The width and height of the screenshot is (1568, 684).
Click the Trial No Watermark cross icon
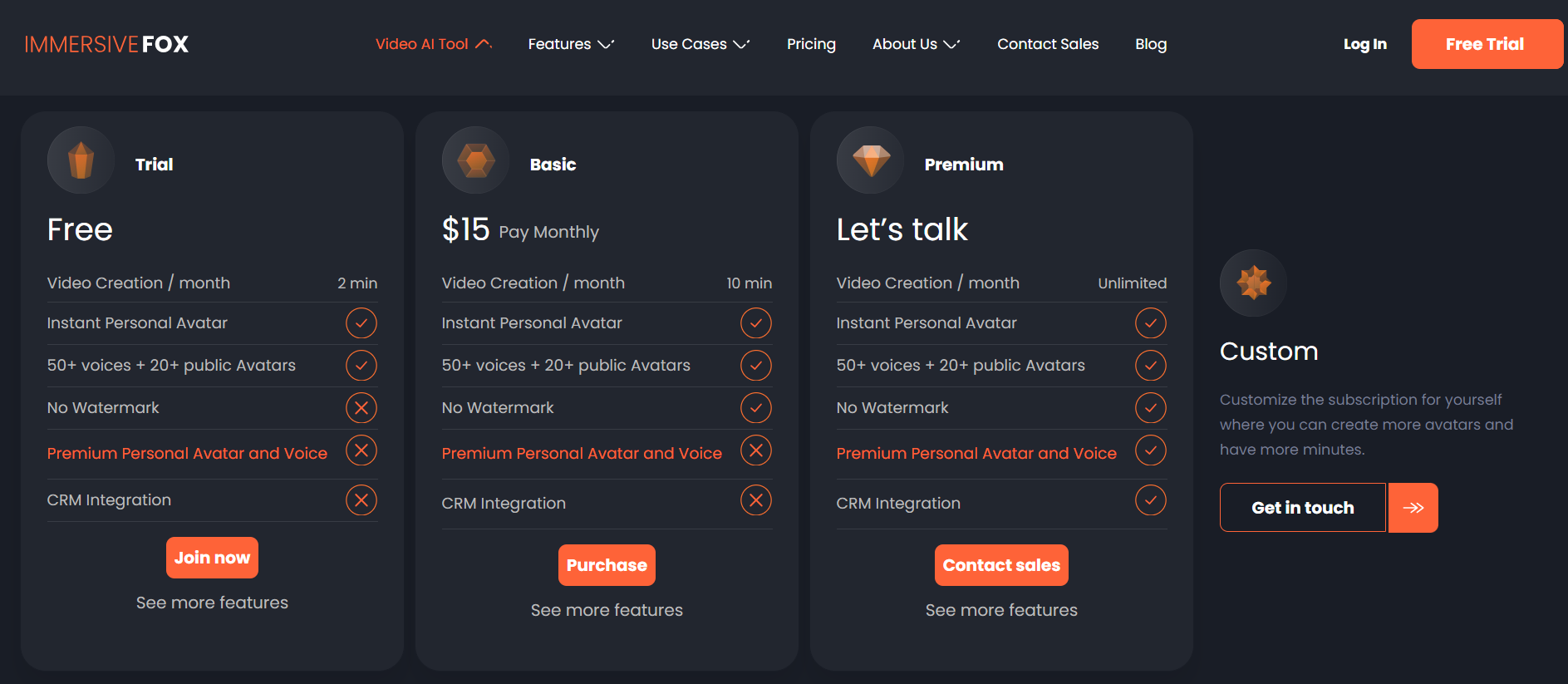(x=361, y=408)
